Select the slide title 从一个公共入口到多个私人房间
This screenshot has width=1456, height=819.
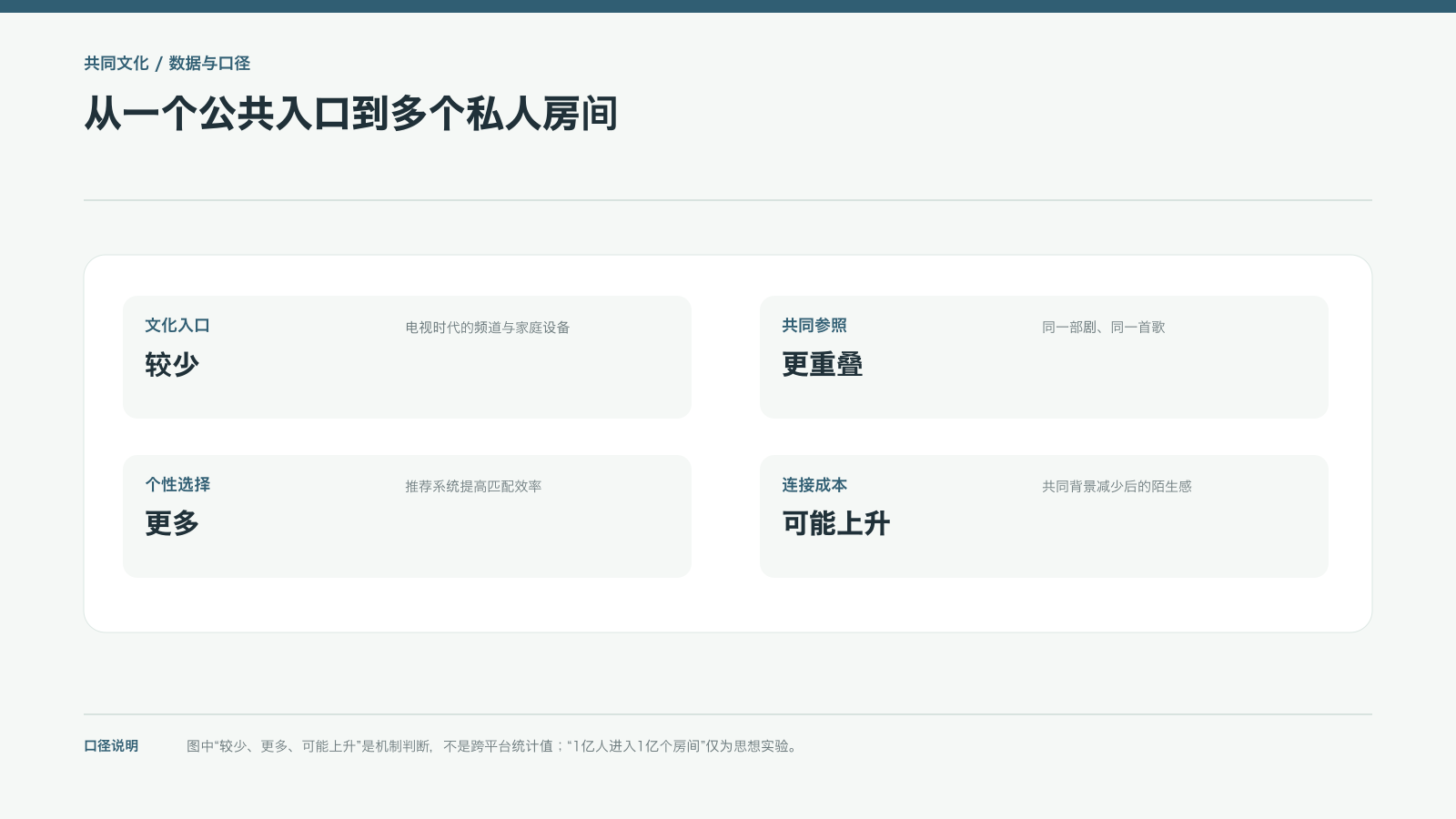(x=350, y=114)
